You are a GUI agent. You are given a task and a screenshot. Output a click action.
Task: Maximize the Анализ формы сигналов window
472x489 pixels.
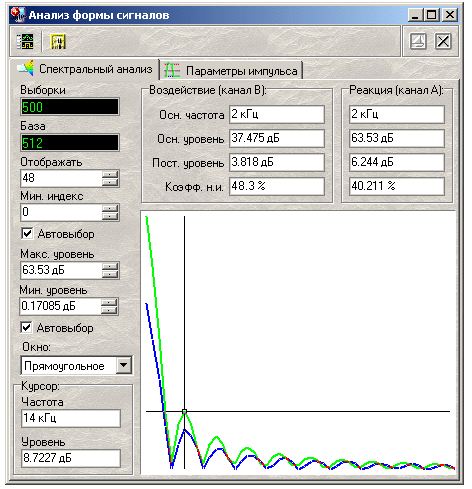coord(431,15)
